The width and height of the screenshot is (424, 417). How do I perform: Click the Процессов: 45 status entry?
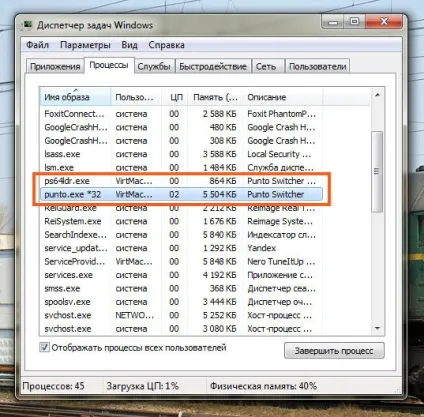pos(53,386)
